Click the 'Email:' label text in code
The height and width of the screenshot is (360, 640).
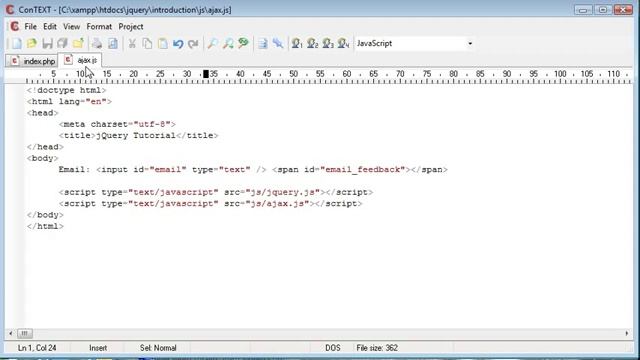click(x=74, y=169)
